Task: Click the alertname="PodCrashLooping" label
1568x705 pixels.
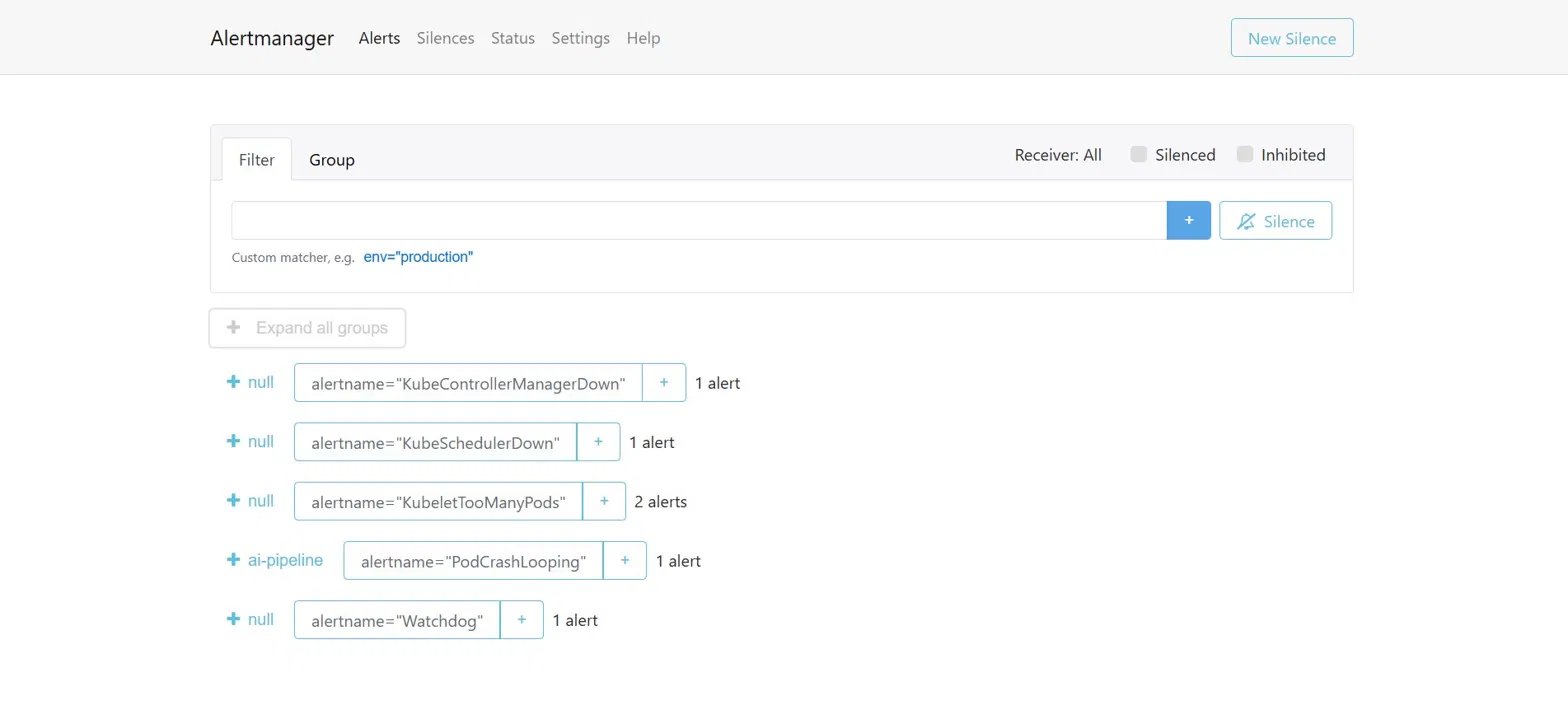Action: click(473, 561)
